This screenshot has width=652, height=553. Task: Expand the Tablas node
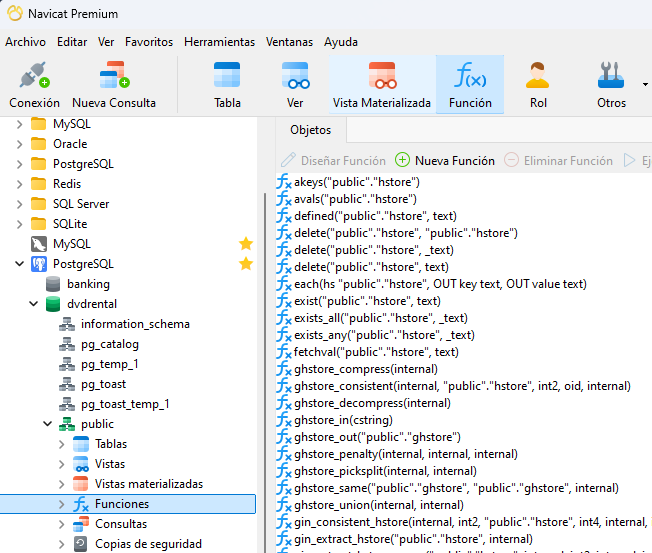pyautogui.click(x=62, y=444)
